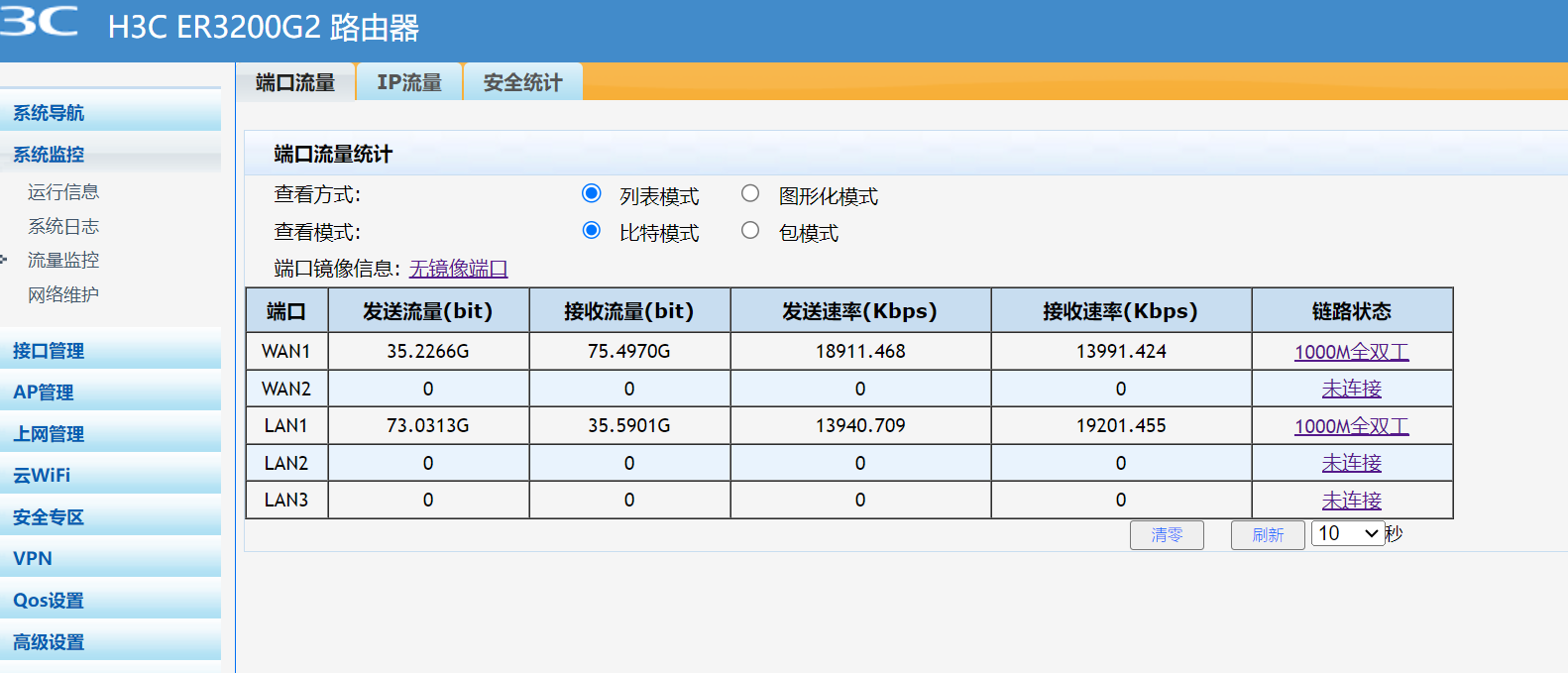Expand 上网管理 sidebar menu
The height and width of the screenshot is (673, 1568).
pos(110,433)
